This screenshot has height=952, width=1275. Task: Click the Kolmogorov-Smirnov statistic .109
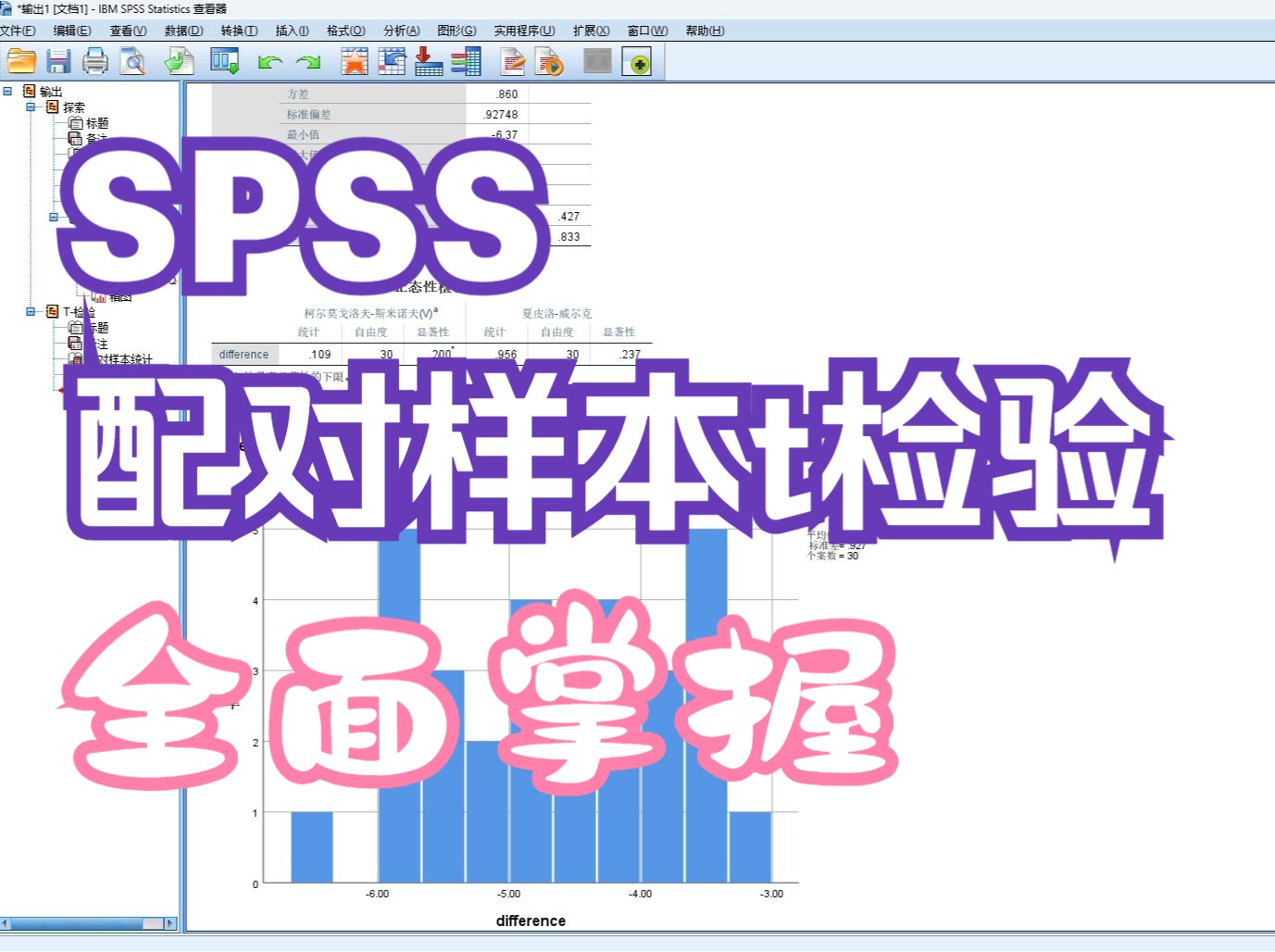(x=320, y=355)
